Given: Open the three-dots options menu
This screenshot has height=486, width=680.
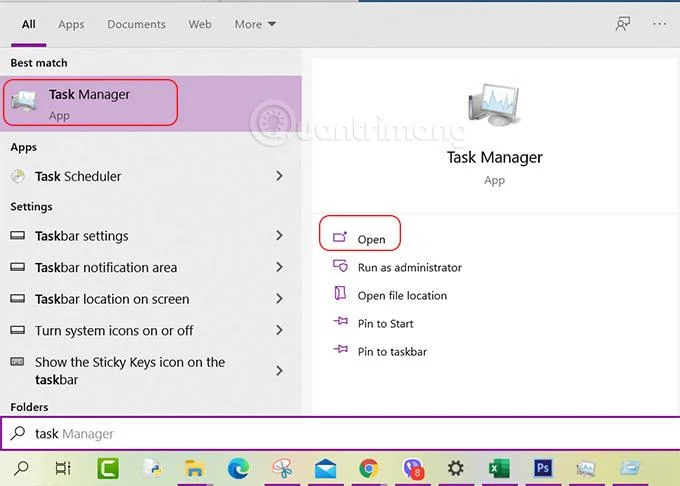Looking at the screenshot, I should click(x=659, y=24).
